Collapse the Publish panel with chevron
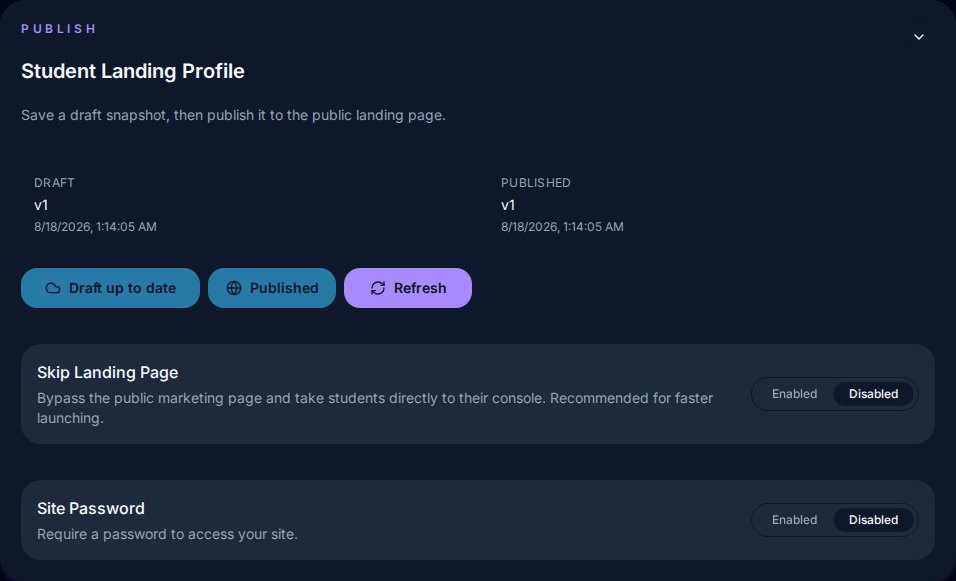 click(918, 37)
